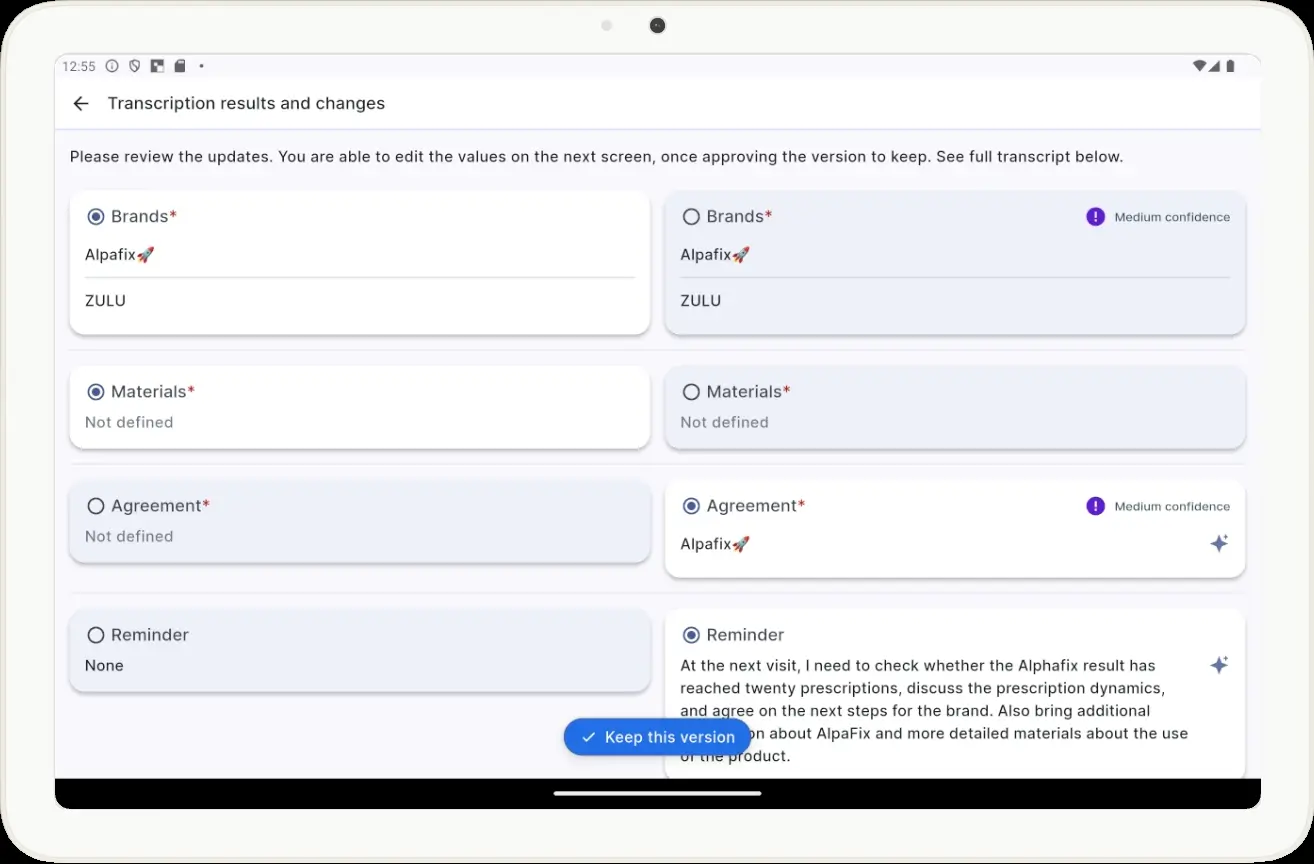
Task: Go back using the arrow icon
Action: [x=81, y=103]
